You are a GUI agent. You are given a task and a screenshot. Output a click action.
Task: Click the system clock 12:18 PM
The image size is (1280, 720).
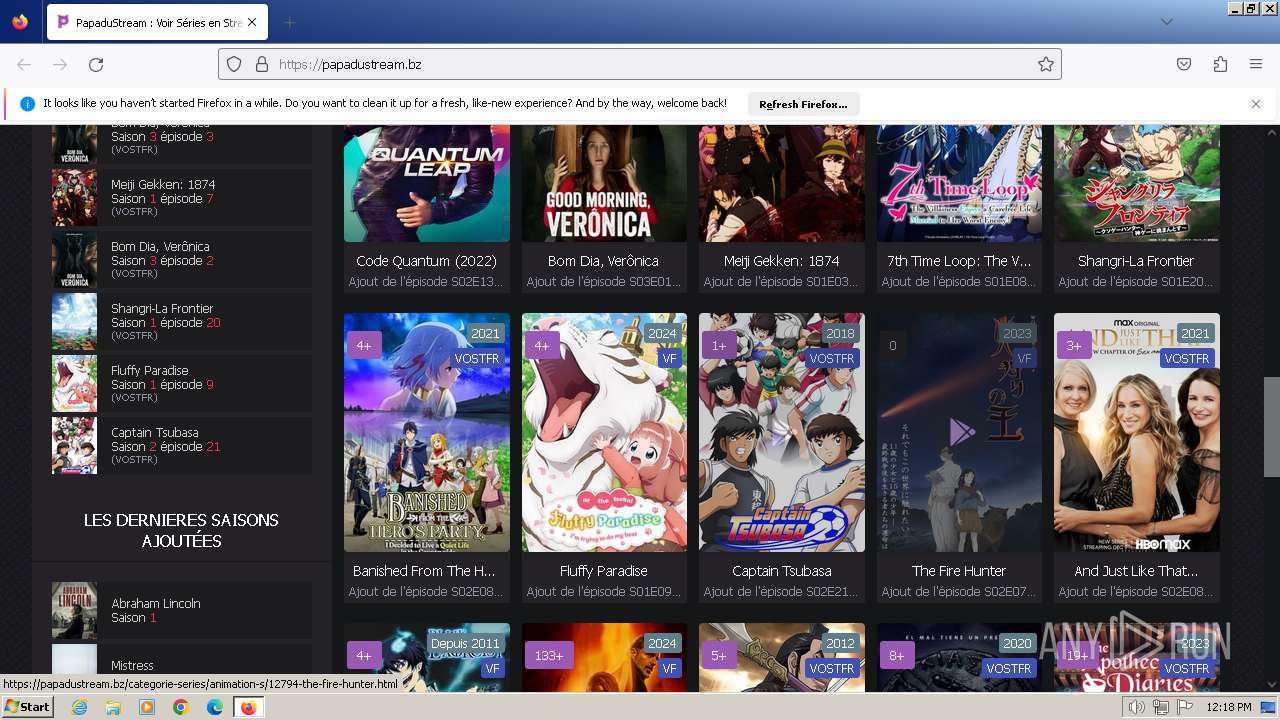point(1229,707)
